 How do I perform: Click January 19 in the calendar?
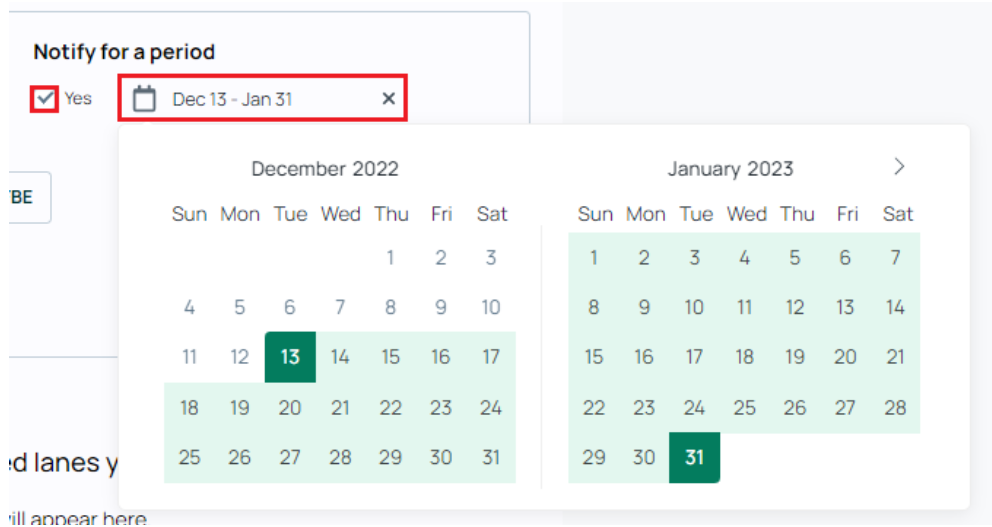click(795, 357)
